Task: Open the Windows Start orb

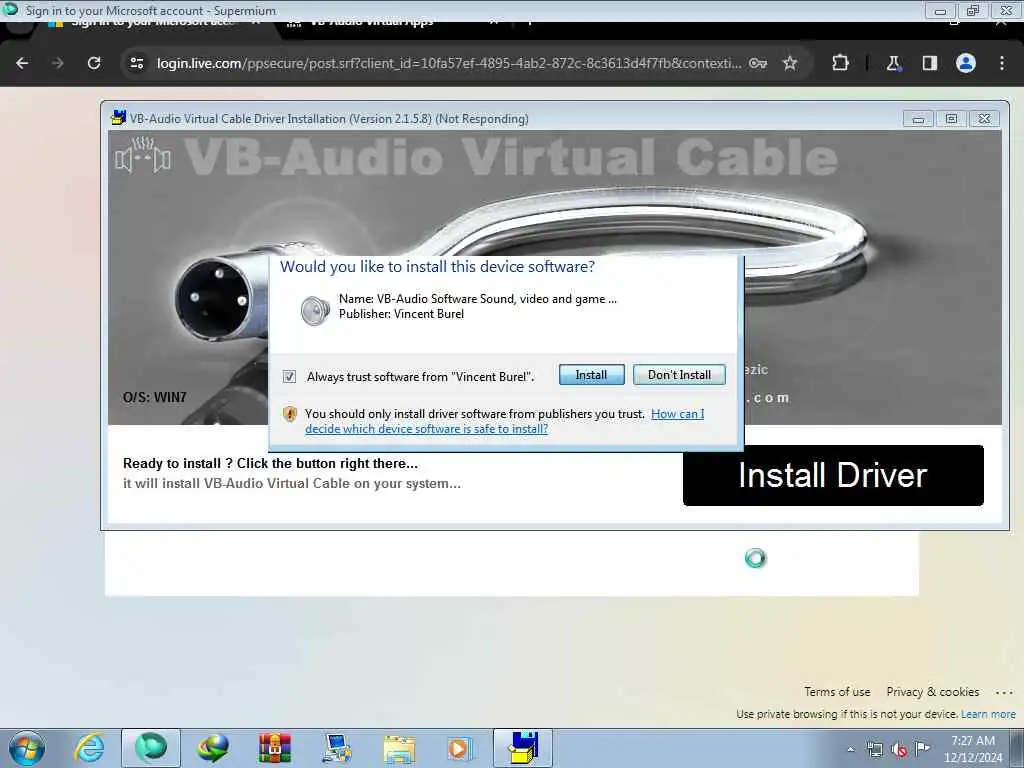Action: 27,748
